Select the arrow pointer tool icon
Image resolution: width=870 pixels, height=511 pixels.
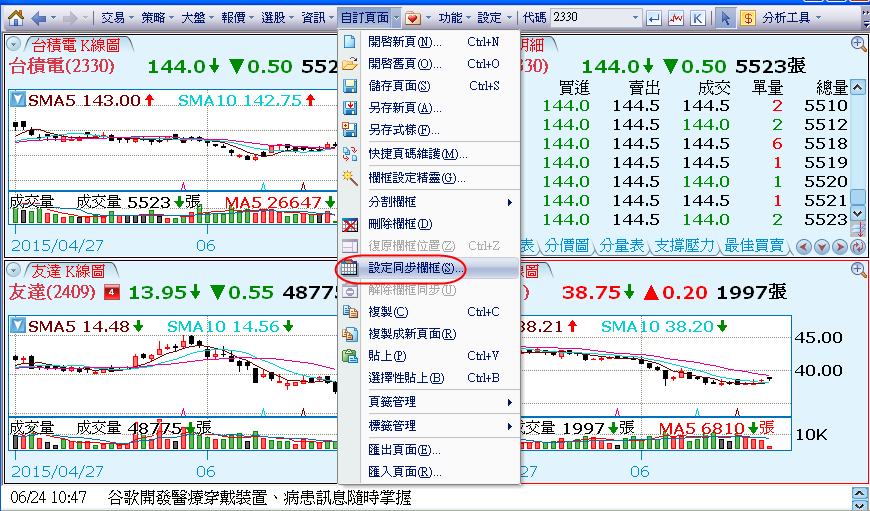click(725, 18)
